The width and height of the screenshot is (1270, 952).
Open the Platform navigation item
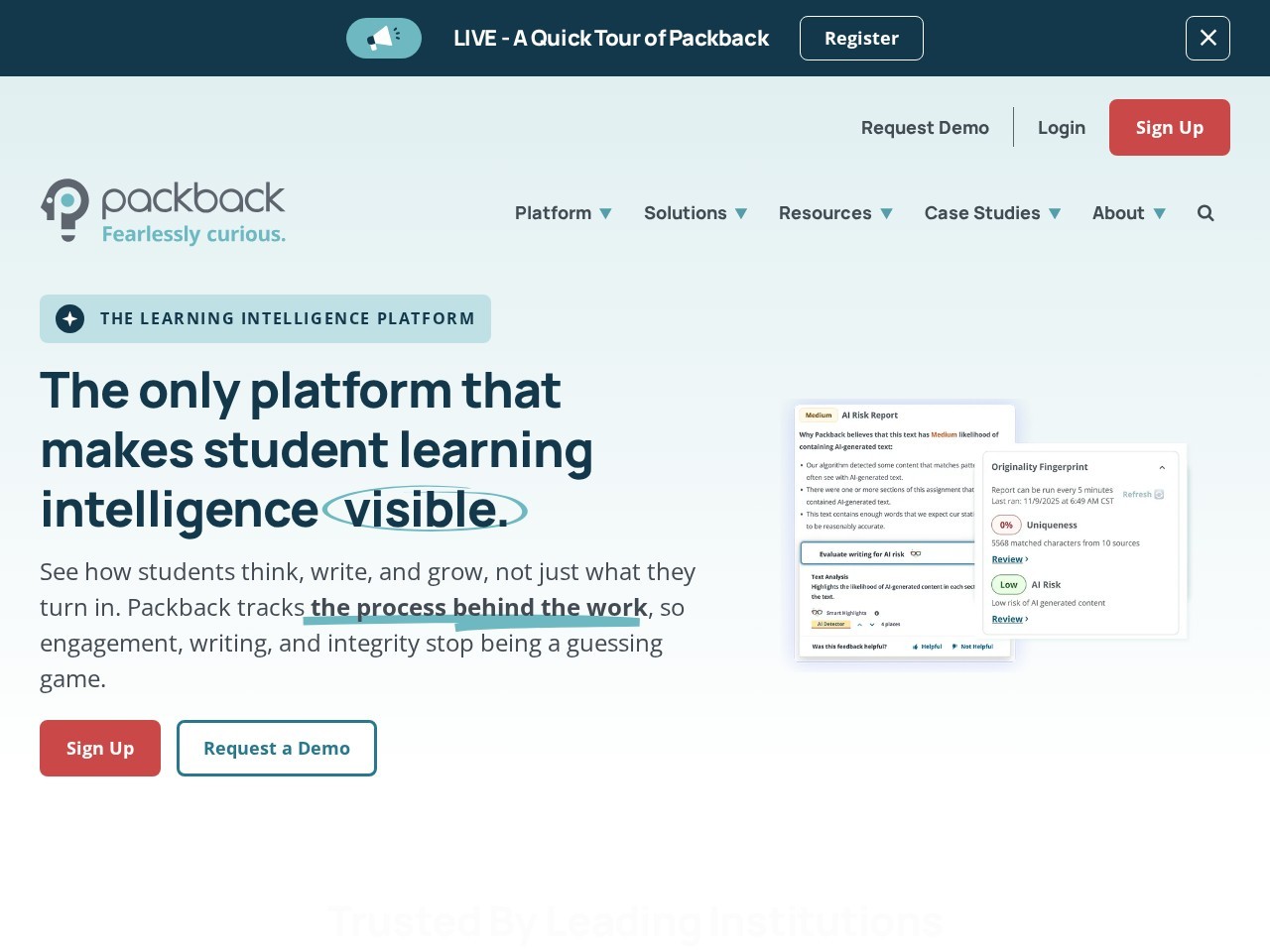tap(553, 212)
